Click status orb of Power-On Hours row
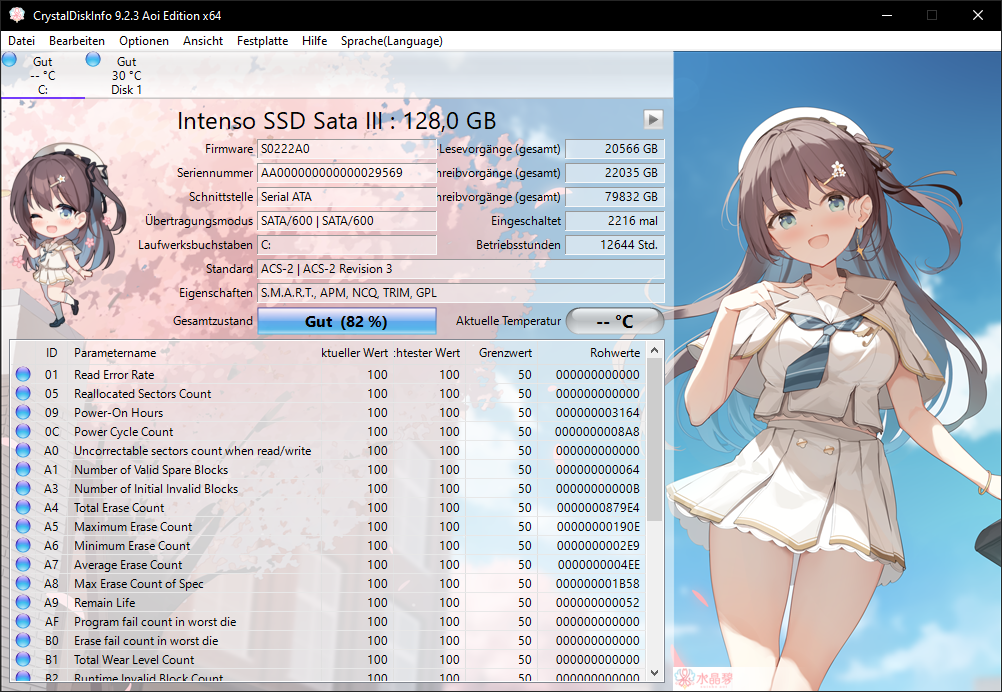The width and height of the screenshot is (1002, 692). coord(23,412)
